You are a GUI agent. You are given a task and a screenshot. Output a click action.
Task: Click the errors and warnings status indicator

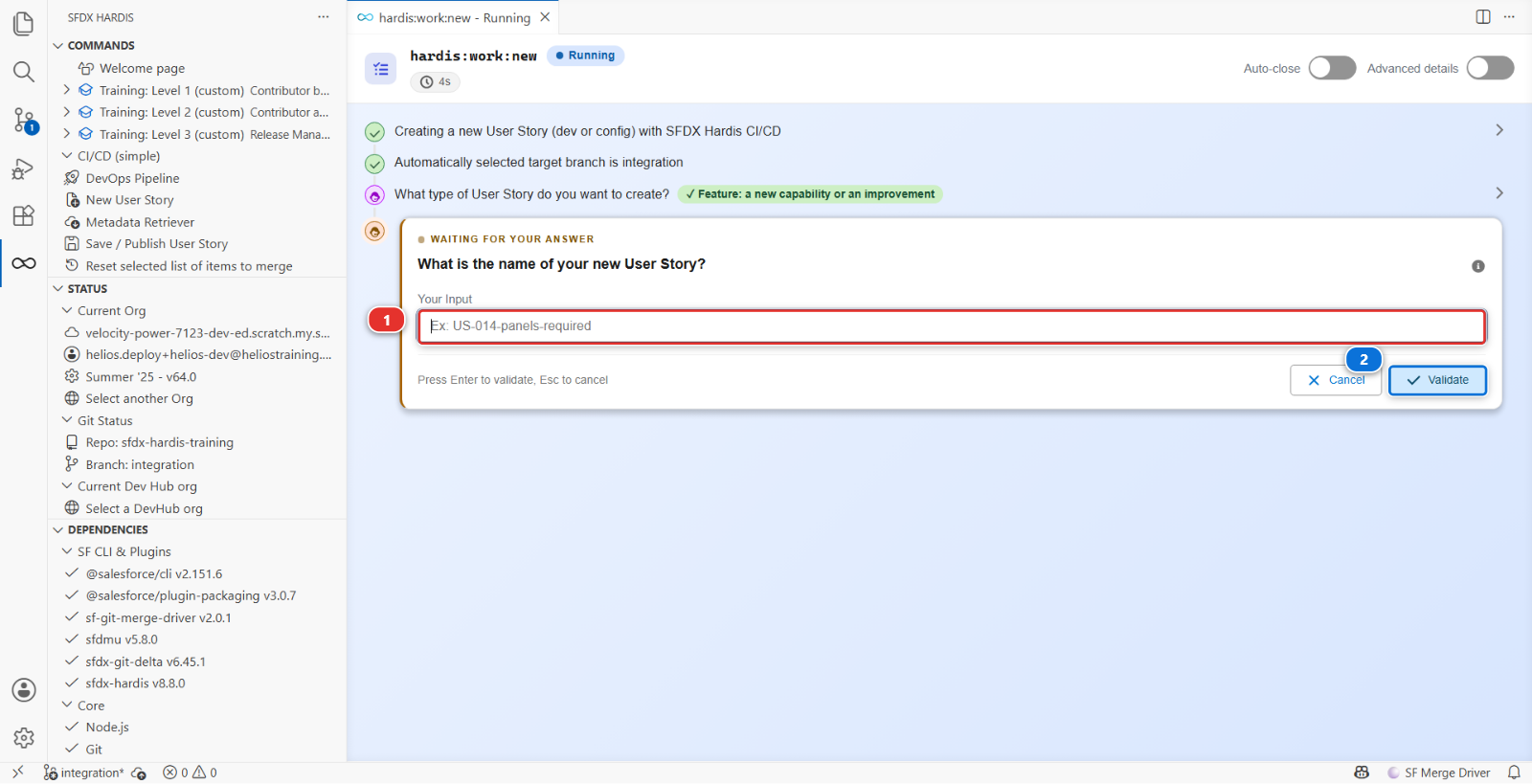(190, 773)
